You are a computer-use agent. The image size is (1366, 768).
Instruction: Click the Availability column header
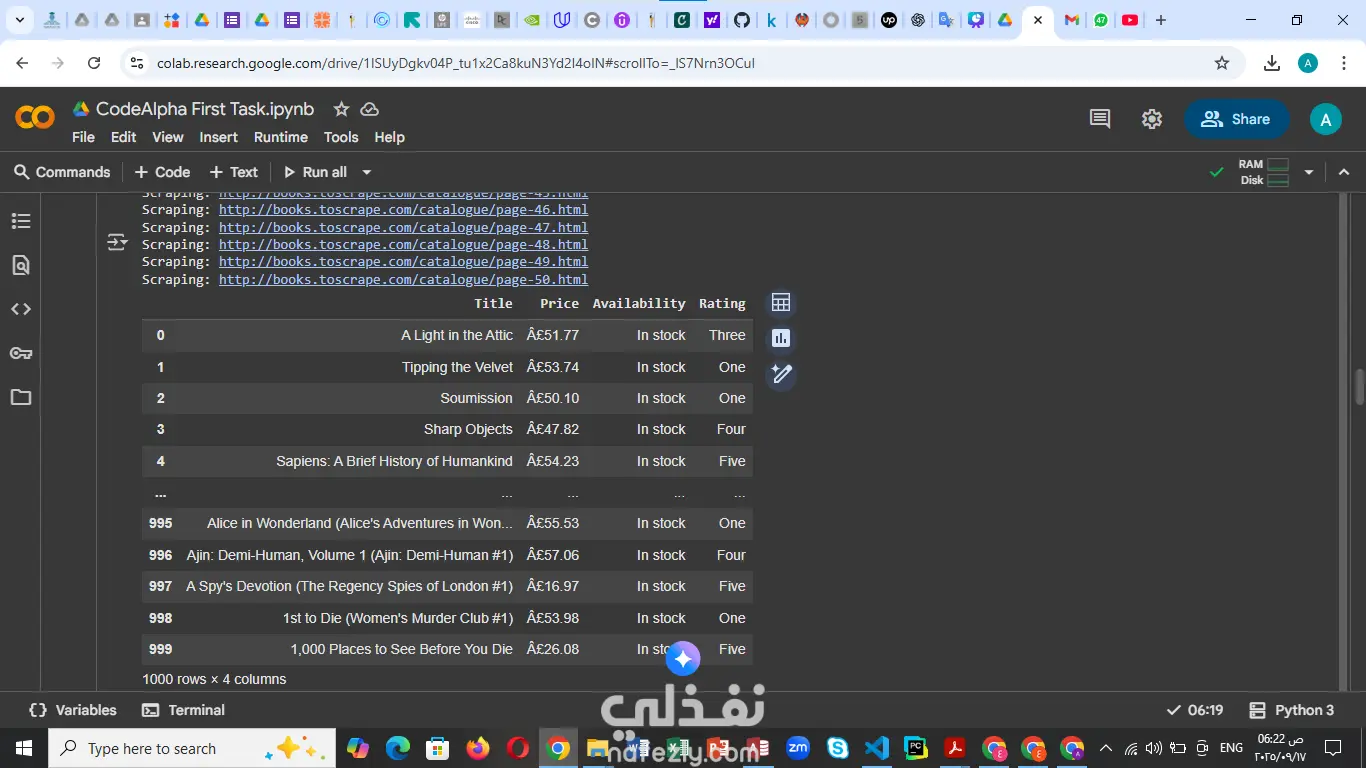pos(639,303)
